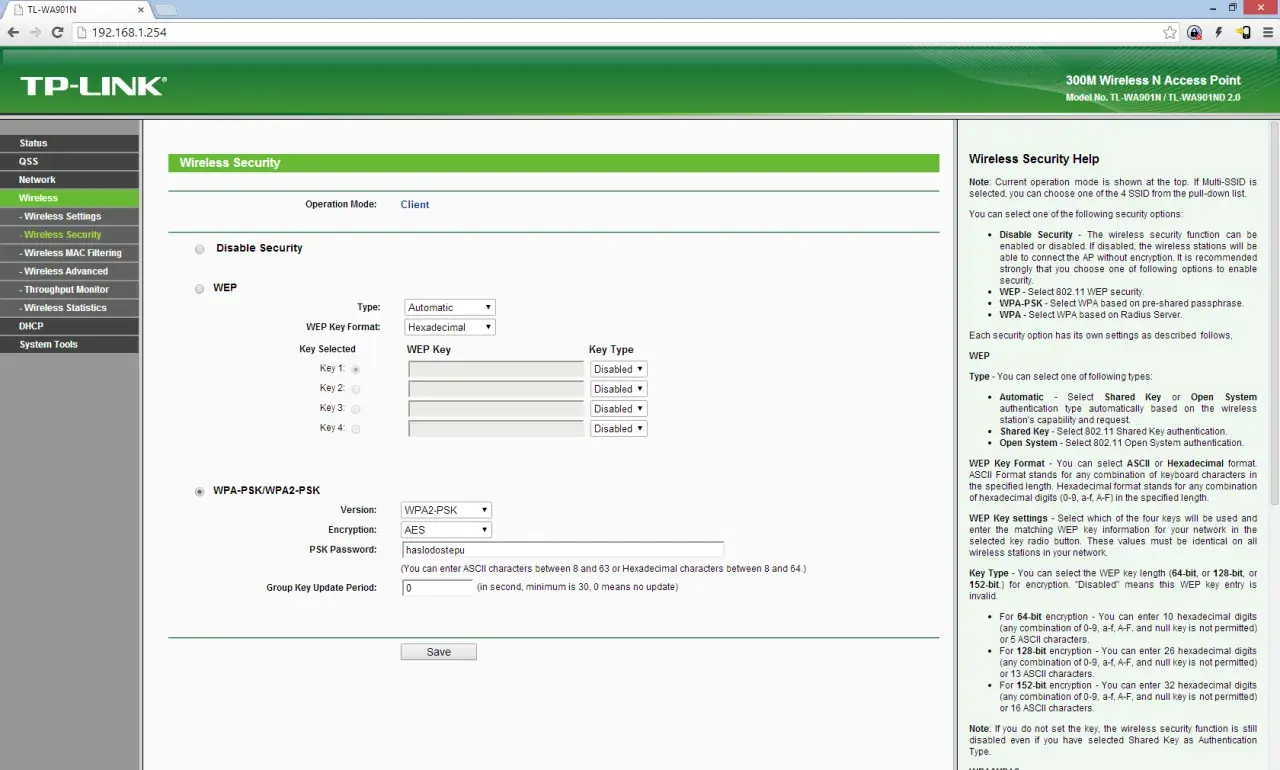
Task: Select the TL-WA901N browser tab
Action: (76, 9)
